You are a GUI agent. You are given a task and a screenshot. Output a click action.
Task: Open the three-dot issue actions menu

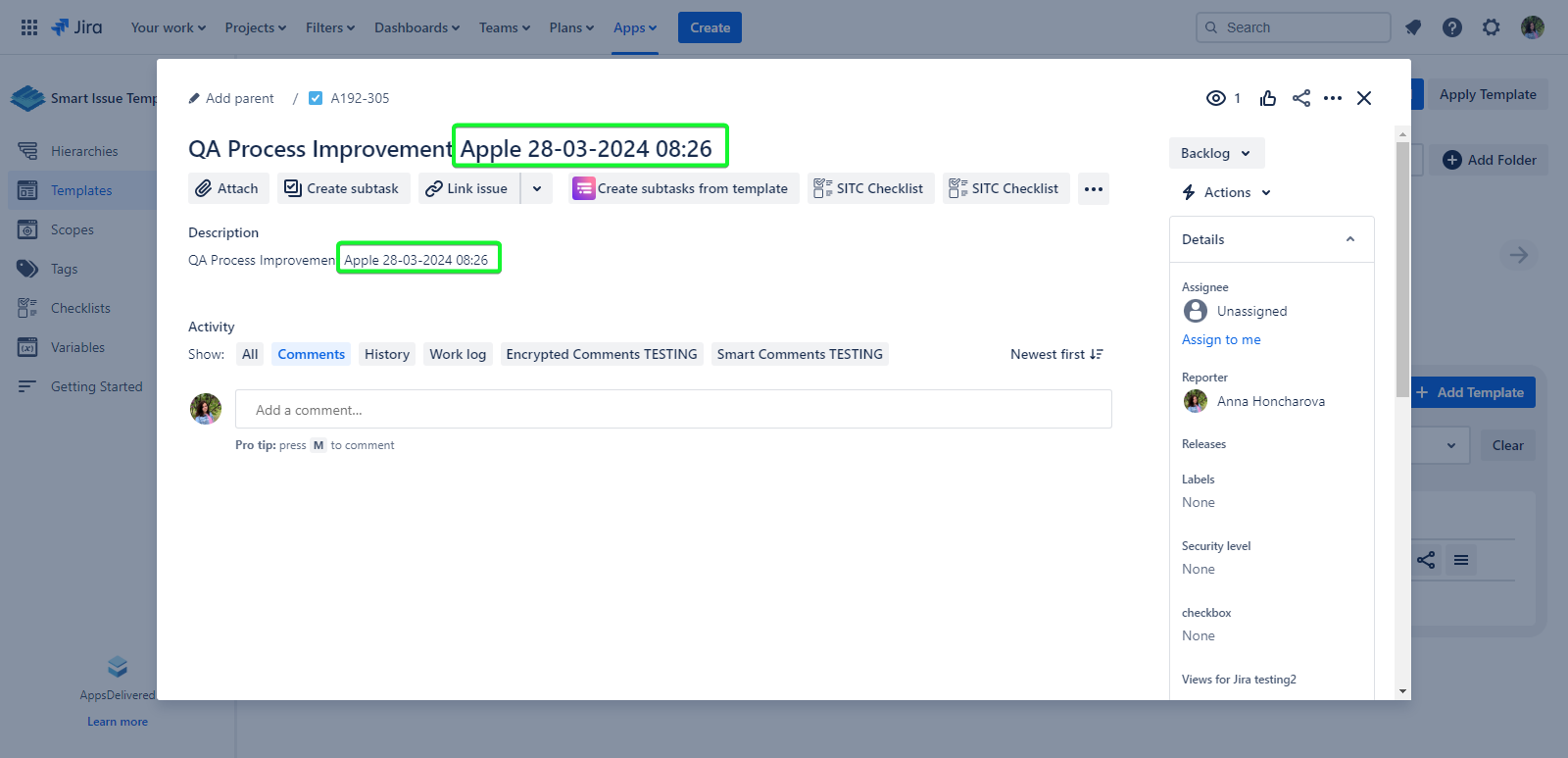coord(1333,98)
